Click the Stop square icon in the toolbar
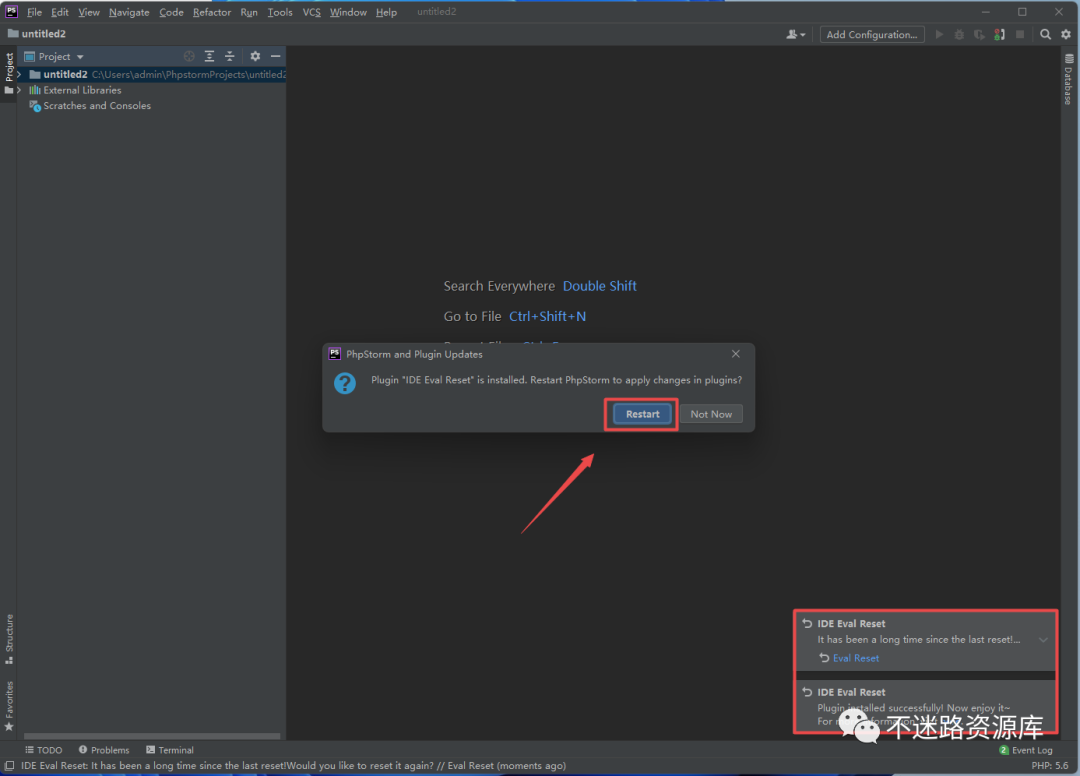This screenshot has width=1080, height=776. pos(1020,34)
